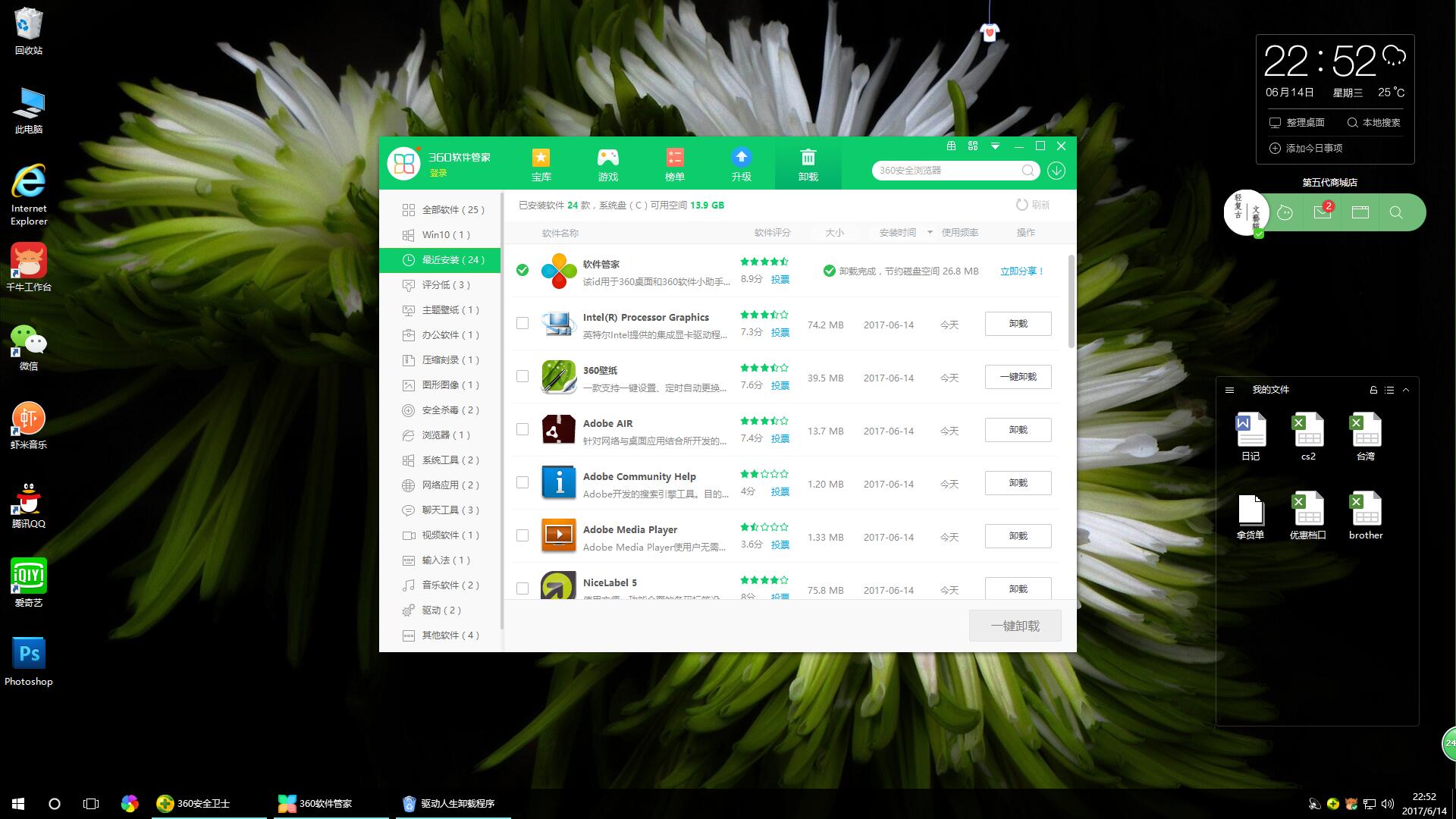Viewport: 1456px width, 819px height.
Task: Toggle checkbox for Intel(R) Processor Graphics
Action: pyautogui.click(x=522, y=323)
